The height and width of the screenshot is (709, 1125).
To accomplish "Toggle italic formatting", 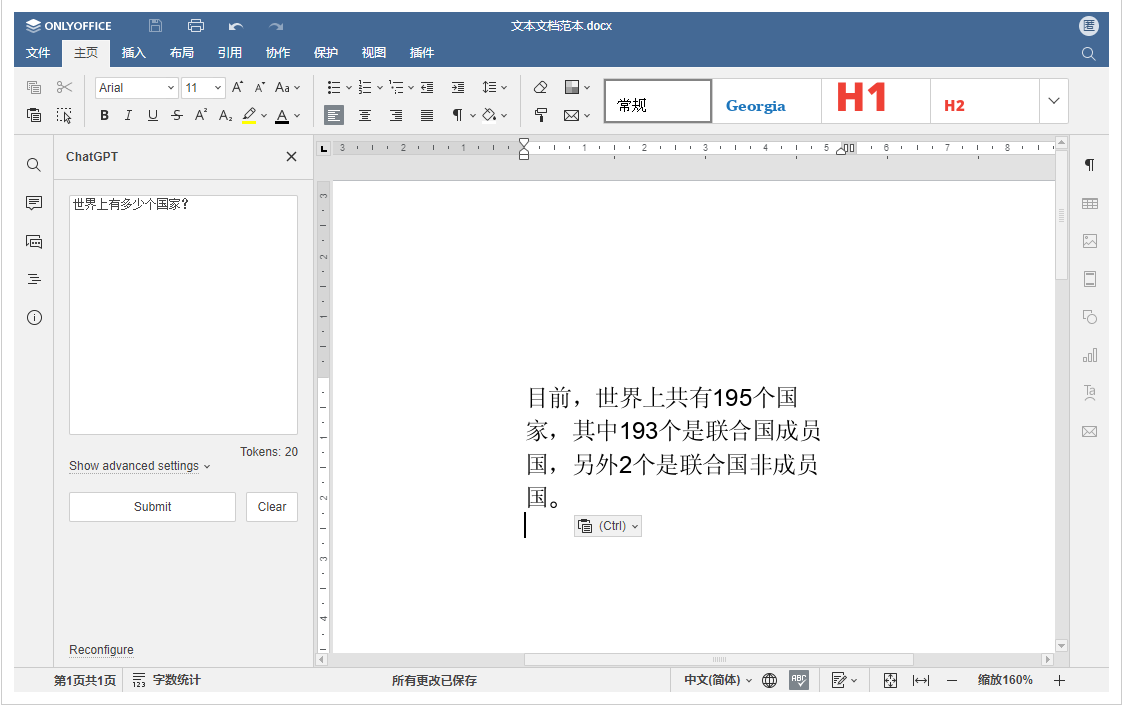I will tap(128, 115).
